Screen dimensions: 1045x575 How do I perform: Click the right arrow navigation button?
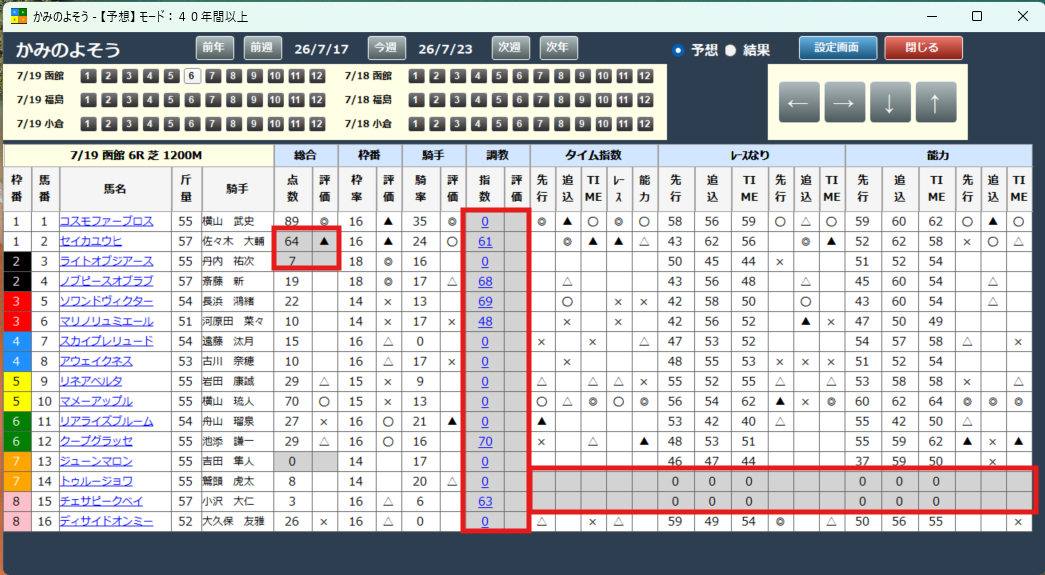844,102
